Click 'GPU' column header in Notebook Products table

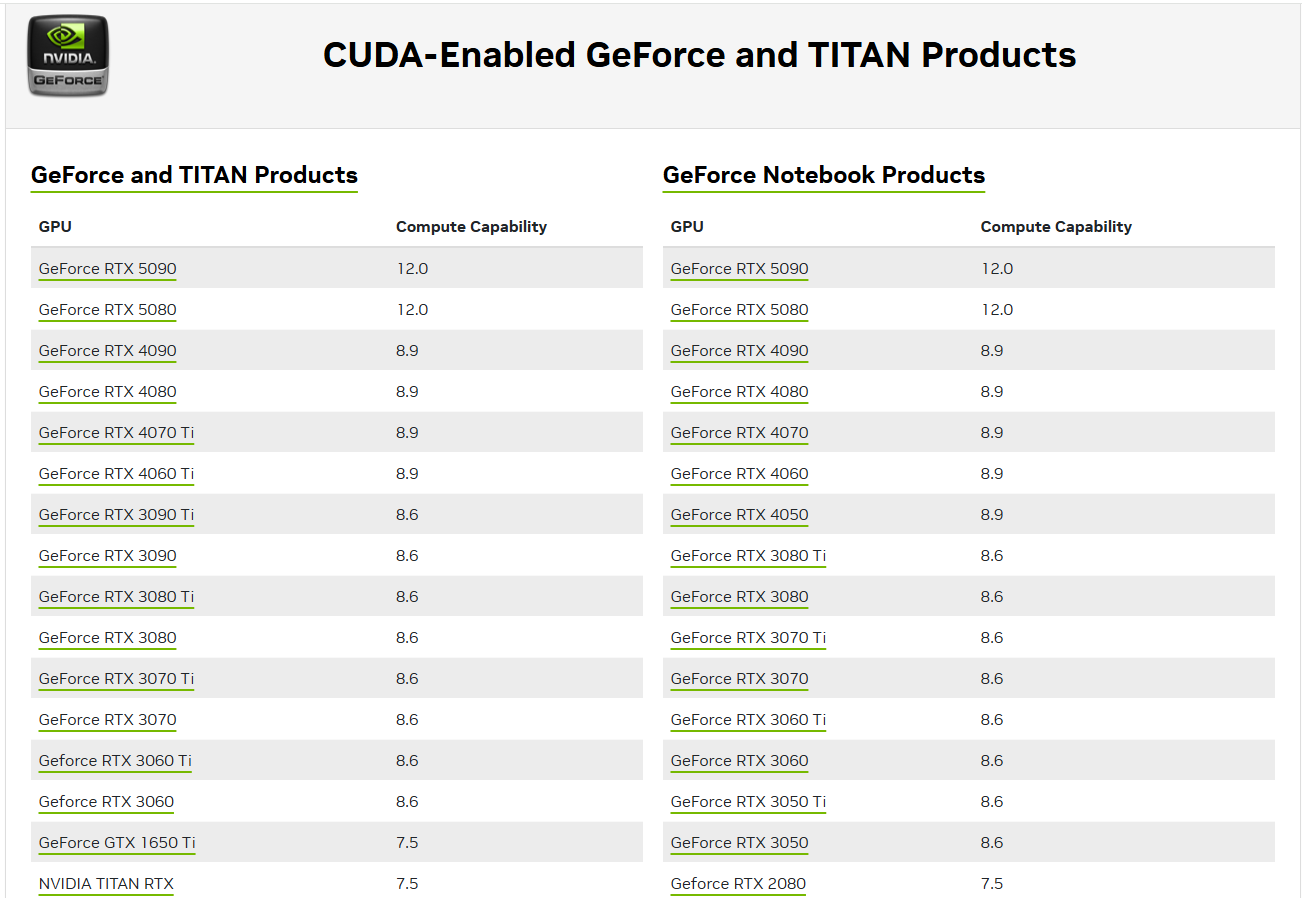[x=687, y=226]
